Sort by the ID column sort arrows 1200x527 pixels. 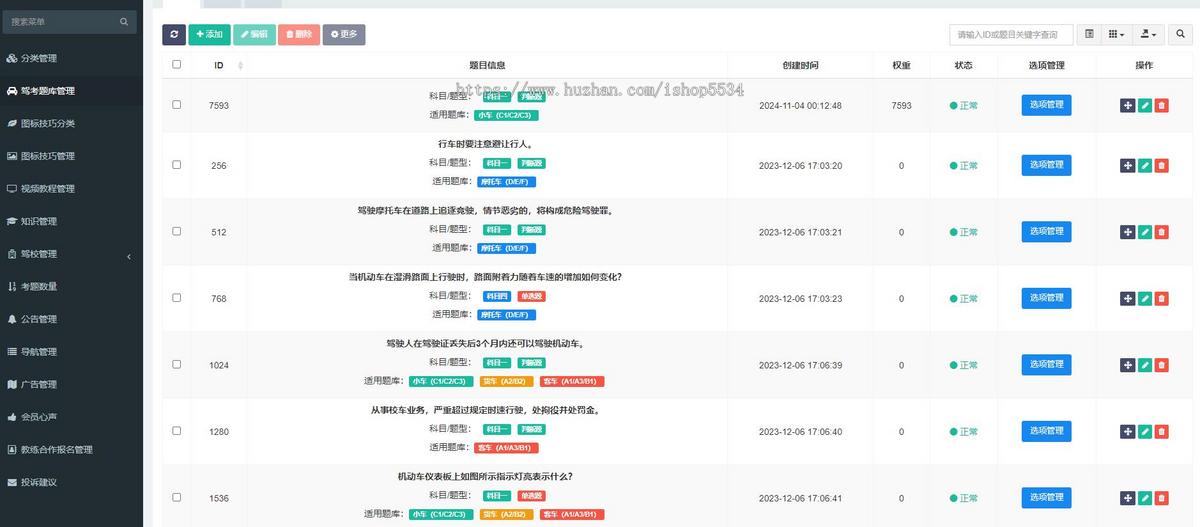[240, 66]
